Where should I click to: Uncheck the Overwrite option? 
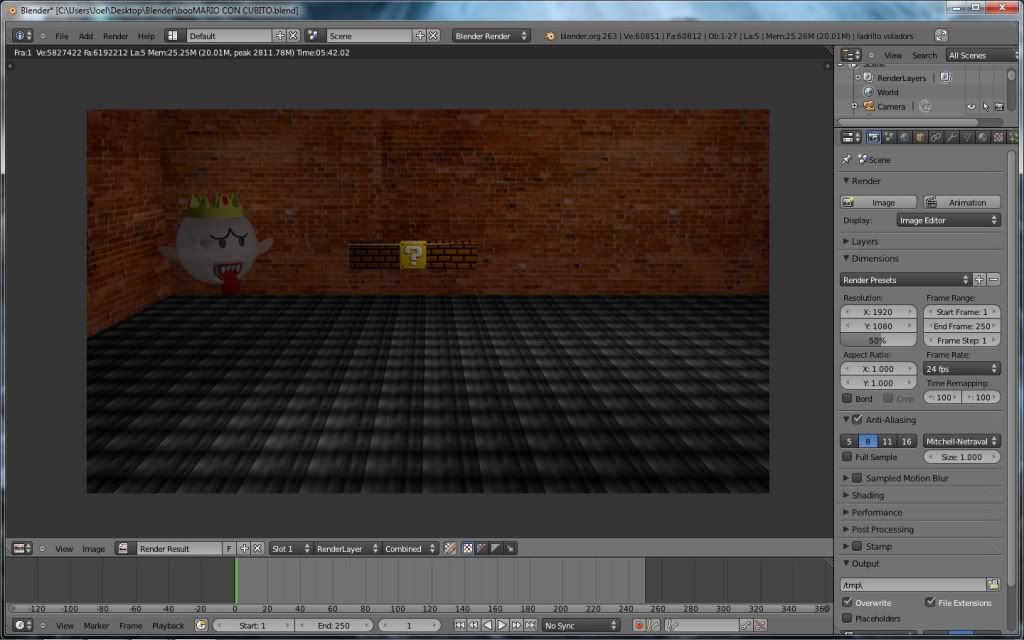pyautogui.click(x=847, y=602)
